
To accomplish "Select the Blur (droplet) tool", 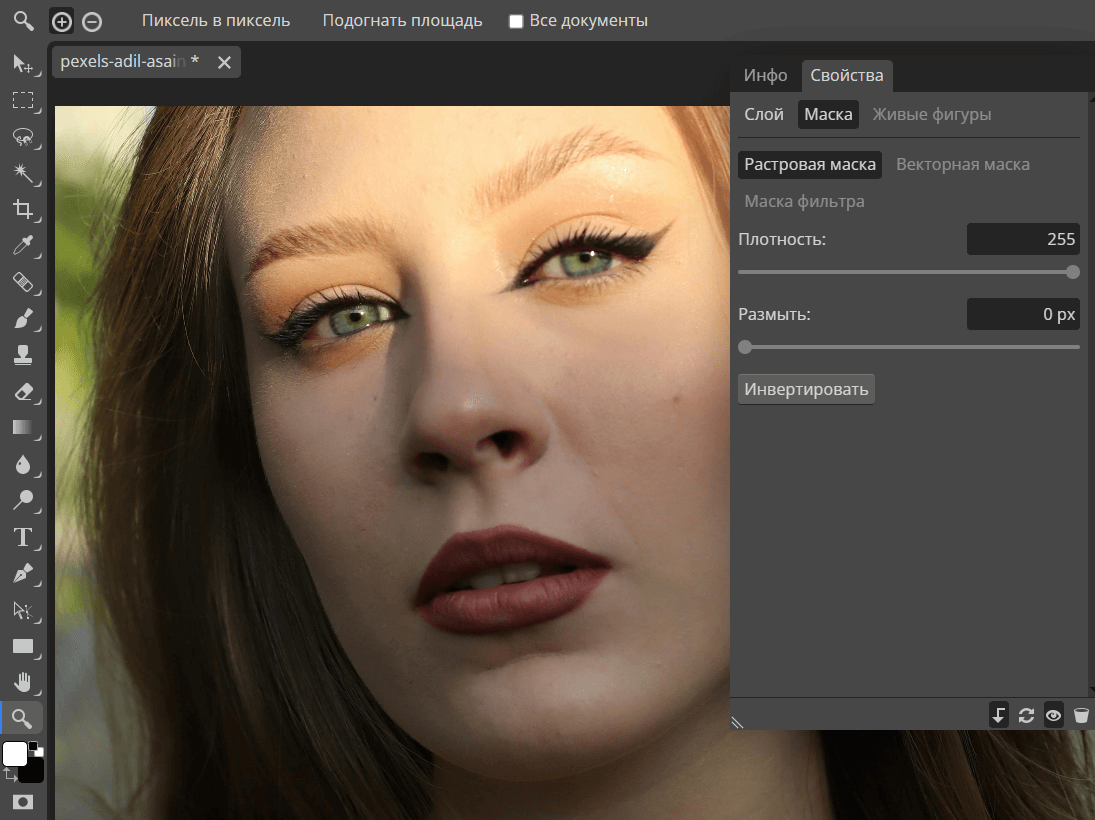I will tap(23, 464).
